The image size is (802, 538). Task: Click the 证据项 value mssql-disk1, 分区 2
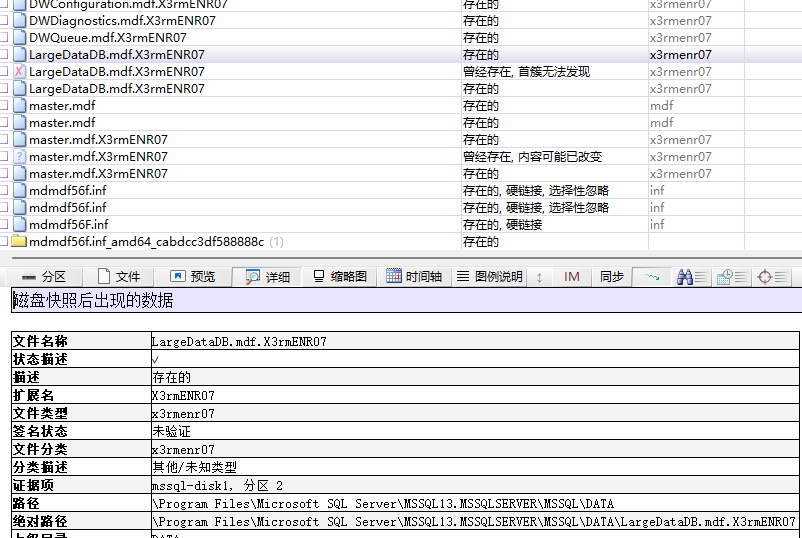217,485
